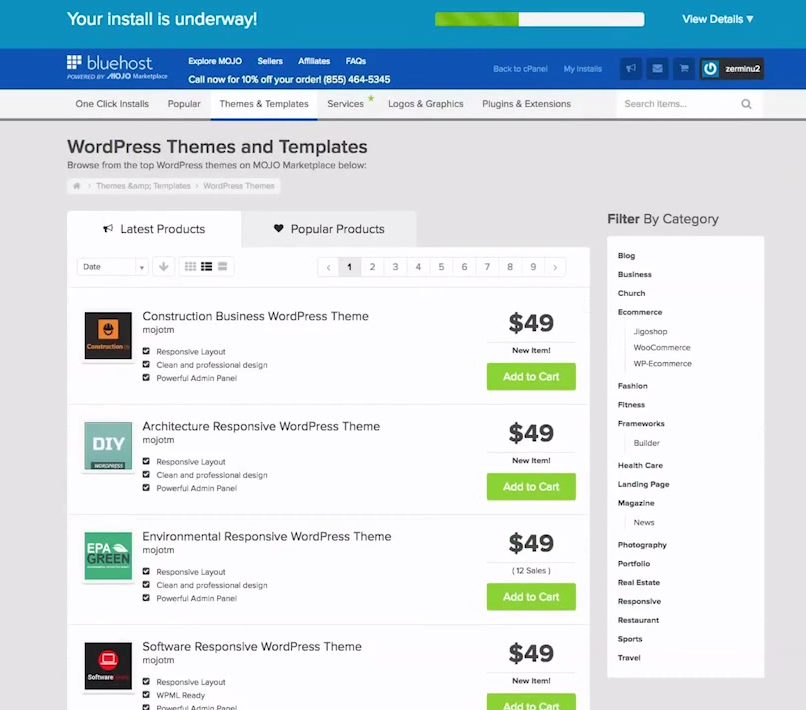The width and height of the screenshot is (806, 710).
Task: Open the megaphone announcements icon in header
Action: [x=631, y=68]
